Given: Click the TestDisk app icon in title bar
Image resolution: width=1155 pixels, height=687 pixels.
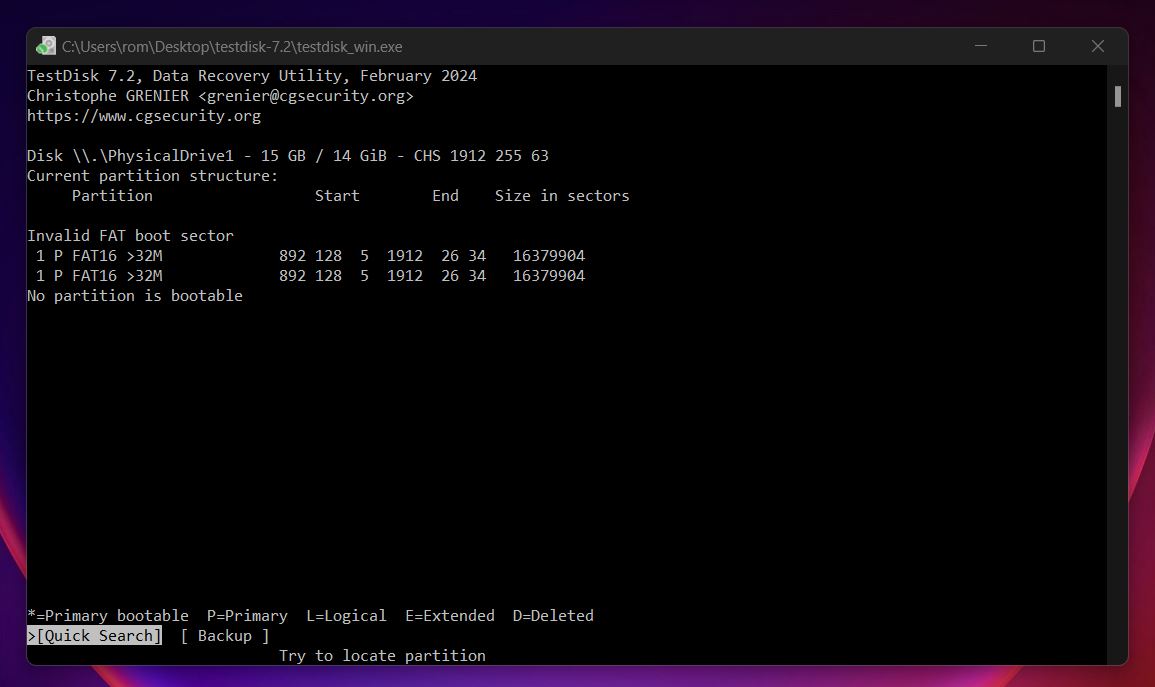Looking at the screenshot, I should pyautogui.click(x=46, y=46).
